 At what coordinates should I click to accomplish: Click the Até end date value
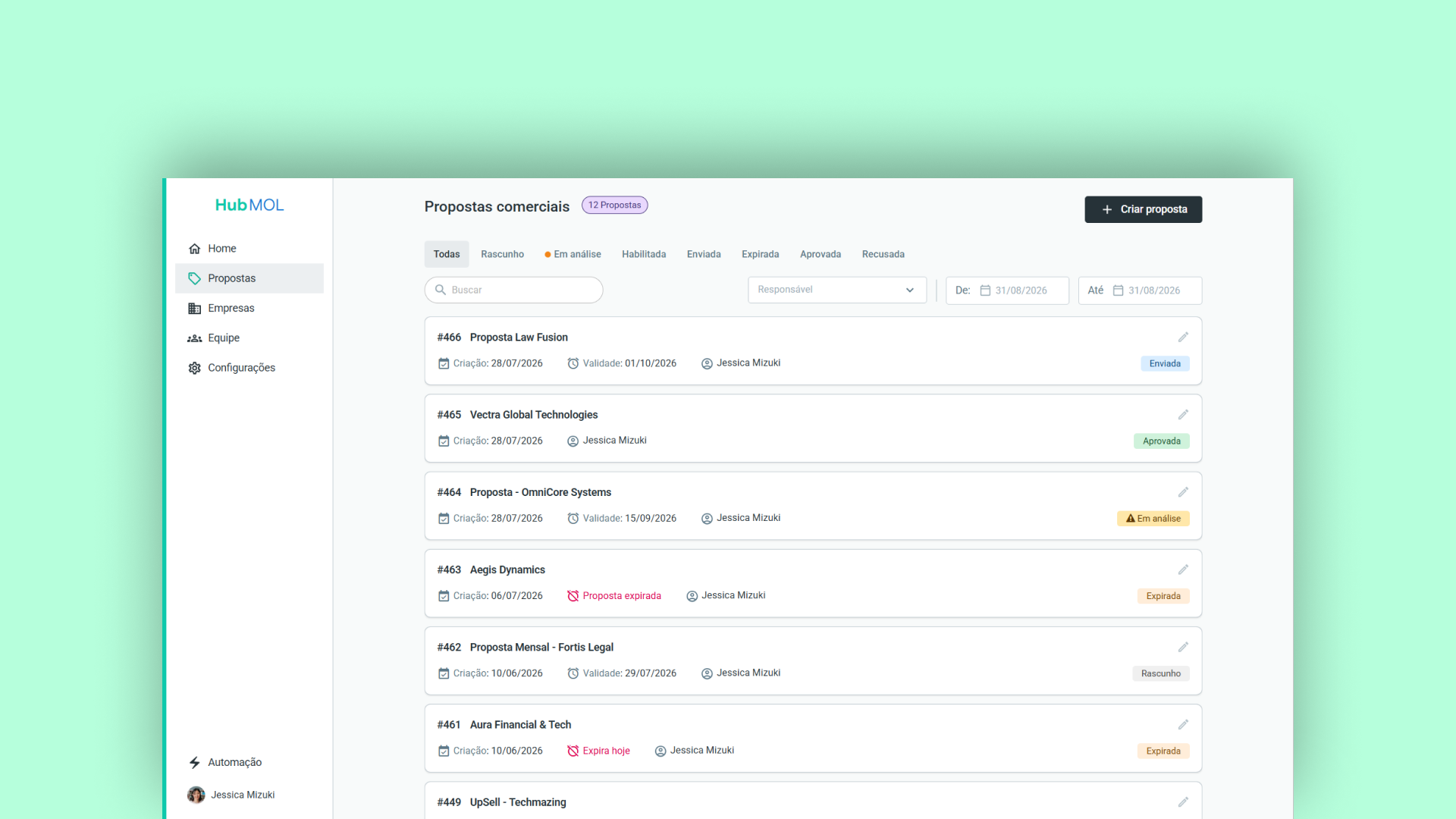coord(1153,290)
